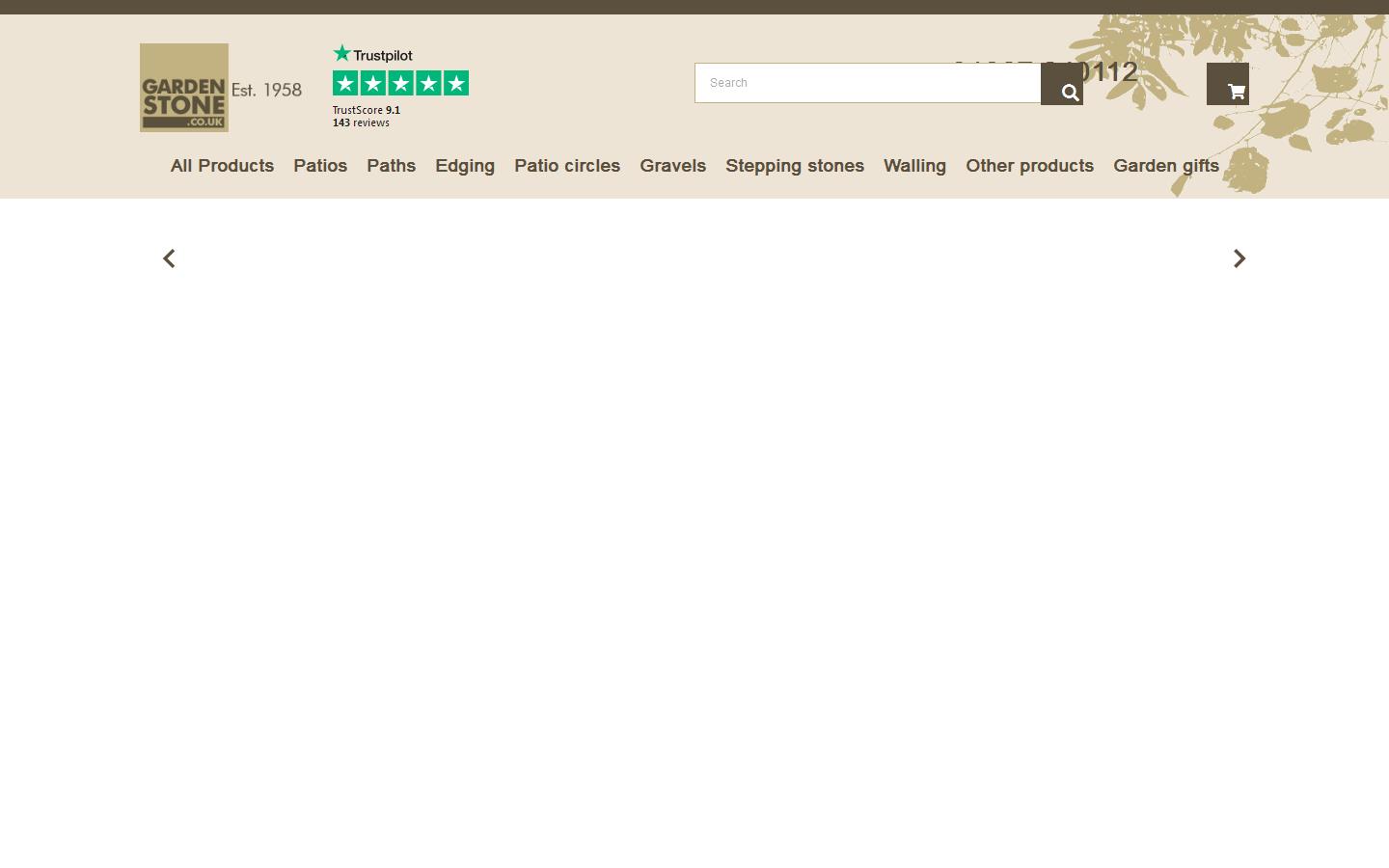Open the Gravels category
Viewport: 1389px width, 868px height.
pyautogui.click(x=672, y=166)
